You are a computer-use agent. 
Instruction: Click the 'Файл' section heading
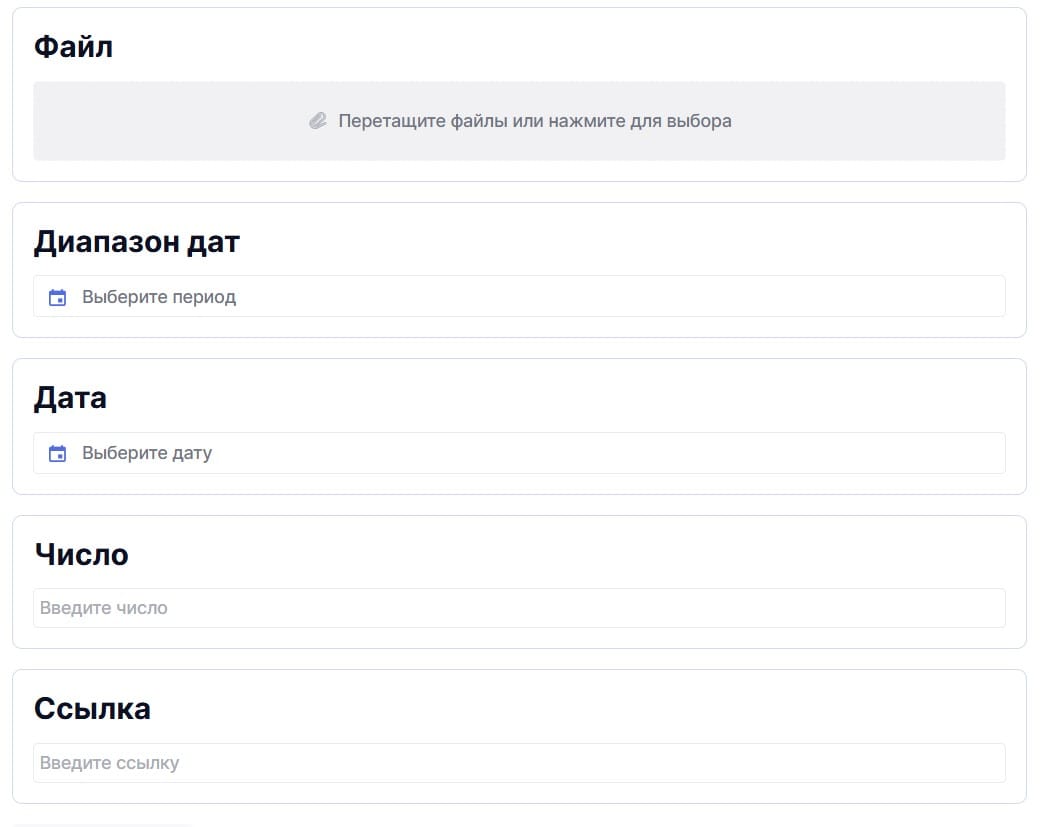coord(73,46)
